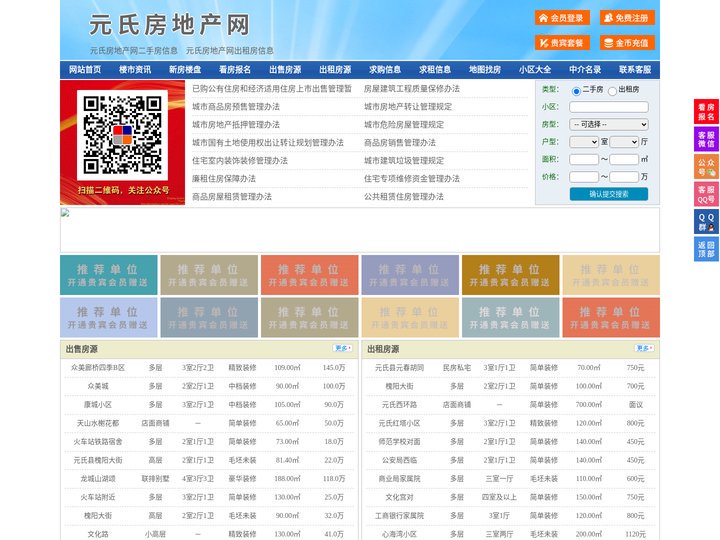The width and height of the screenshot is (720, 540).
Task: Open 住宅专项维修资金管理办法 link
Action: click(412, 179)
